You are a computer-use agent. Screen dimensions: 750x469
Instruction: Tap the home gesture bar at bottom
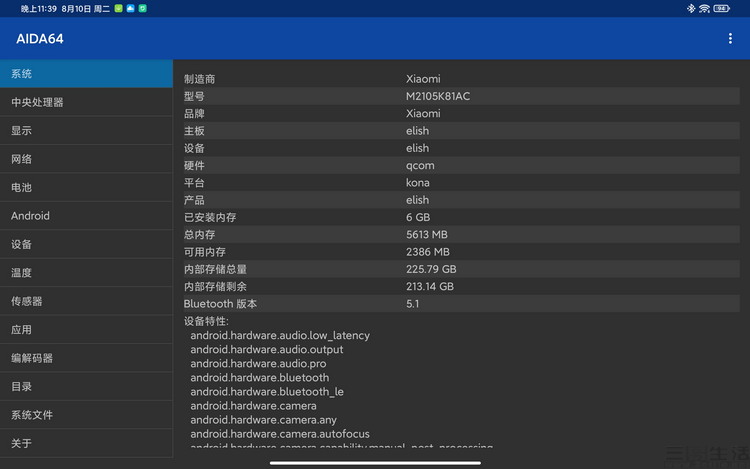(375, 462)
